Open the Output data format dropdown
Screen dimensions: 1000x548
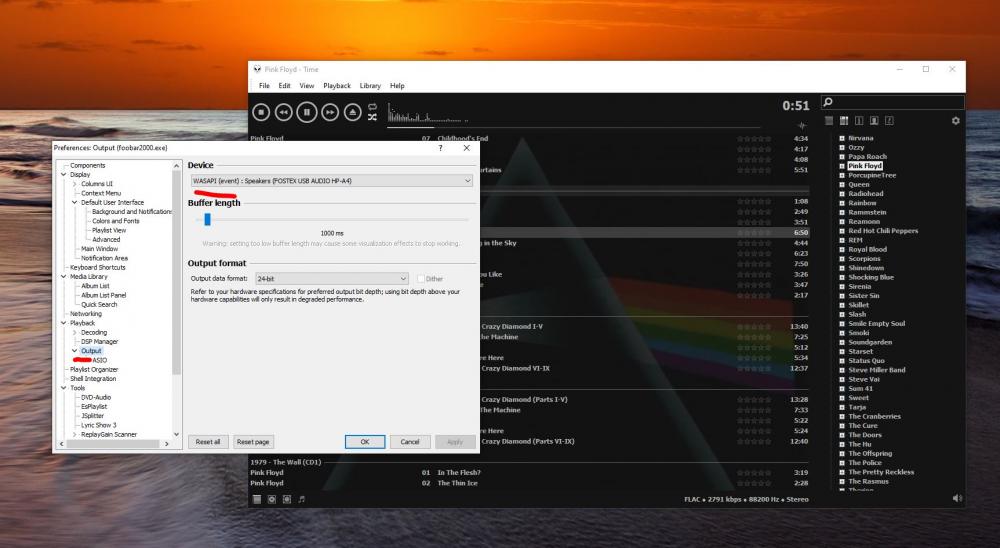coord(331,279)
